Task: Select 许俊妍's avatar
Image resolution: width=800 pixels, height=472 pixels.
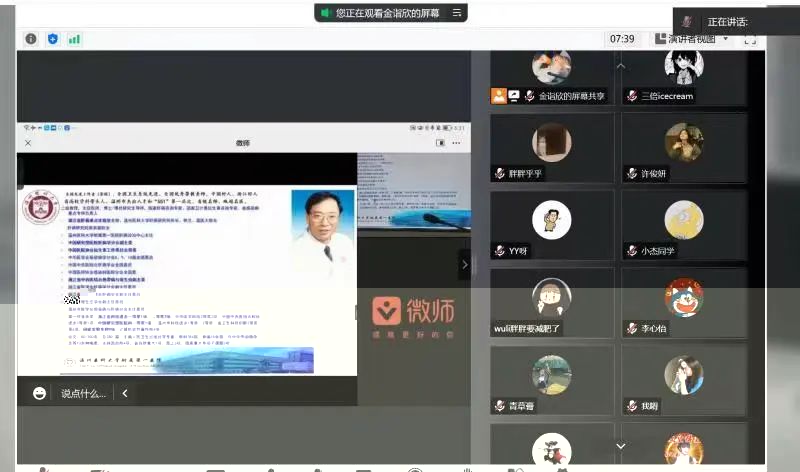Action: pos(684,142)
